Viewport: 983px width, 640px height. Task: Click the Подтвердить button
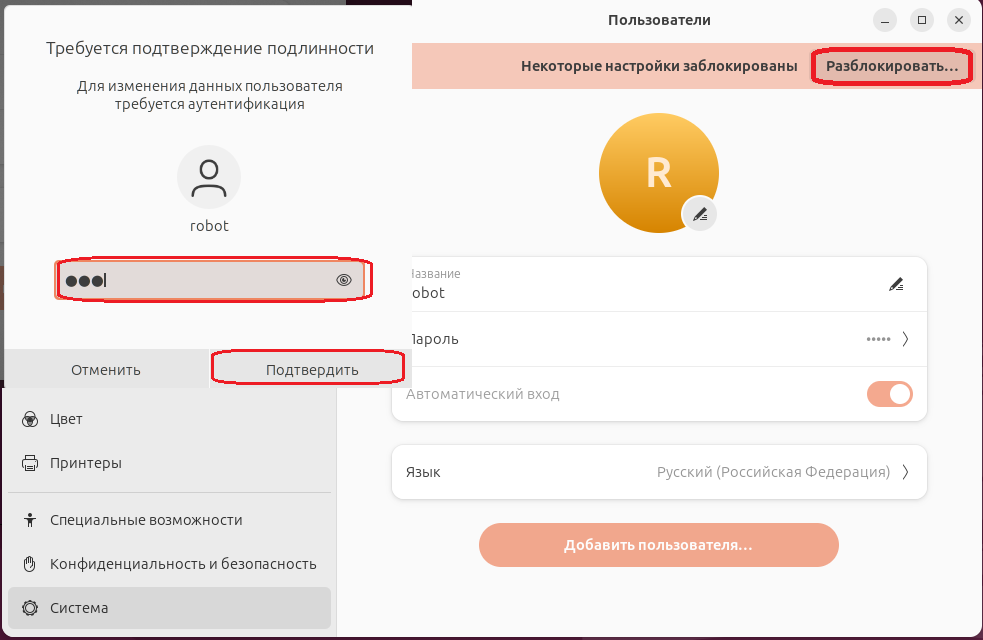(x=312, y=370)
